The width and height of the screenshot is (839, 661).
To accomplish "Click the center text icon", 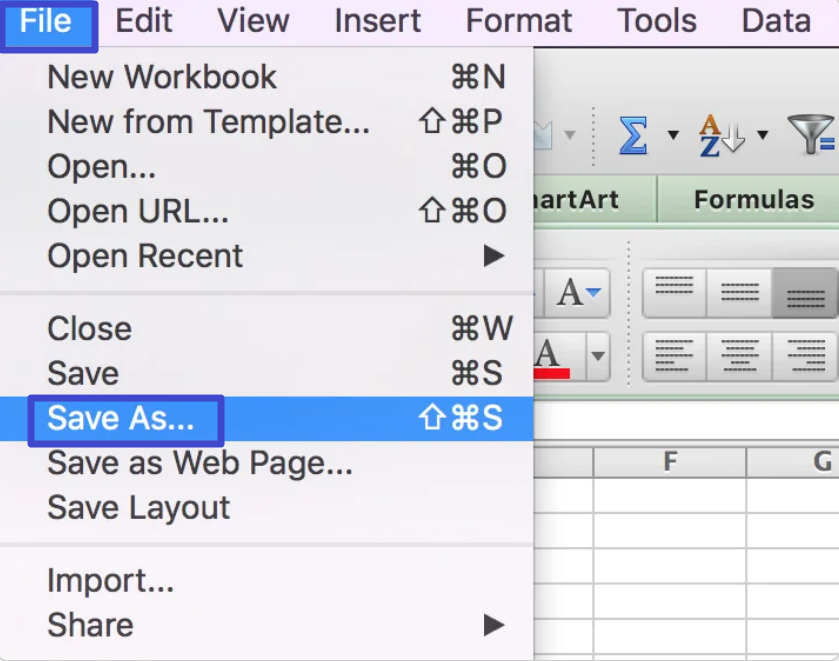I will click(739, 357).
